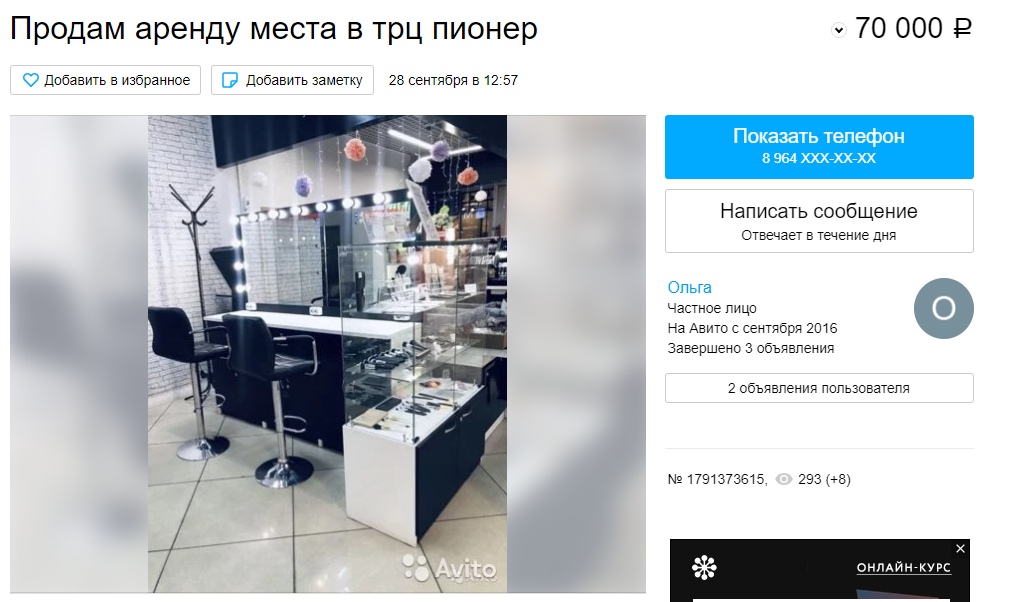Click the round avatar with letter O
This screenshot has height=602, width=1009.
[x=943, y=309]
